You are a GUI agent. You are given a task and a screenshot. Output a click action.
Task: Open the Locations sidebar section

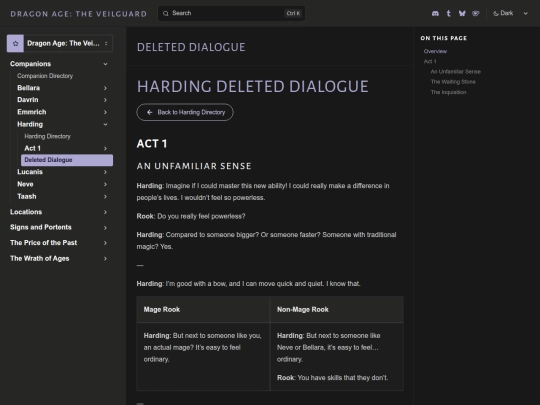(x=26, y=212)
